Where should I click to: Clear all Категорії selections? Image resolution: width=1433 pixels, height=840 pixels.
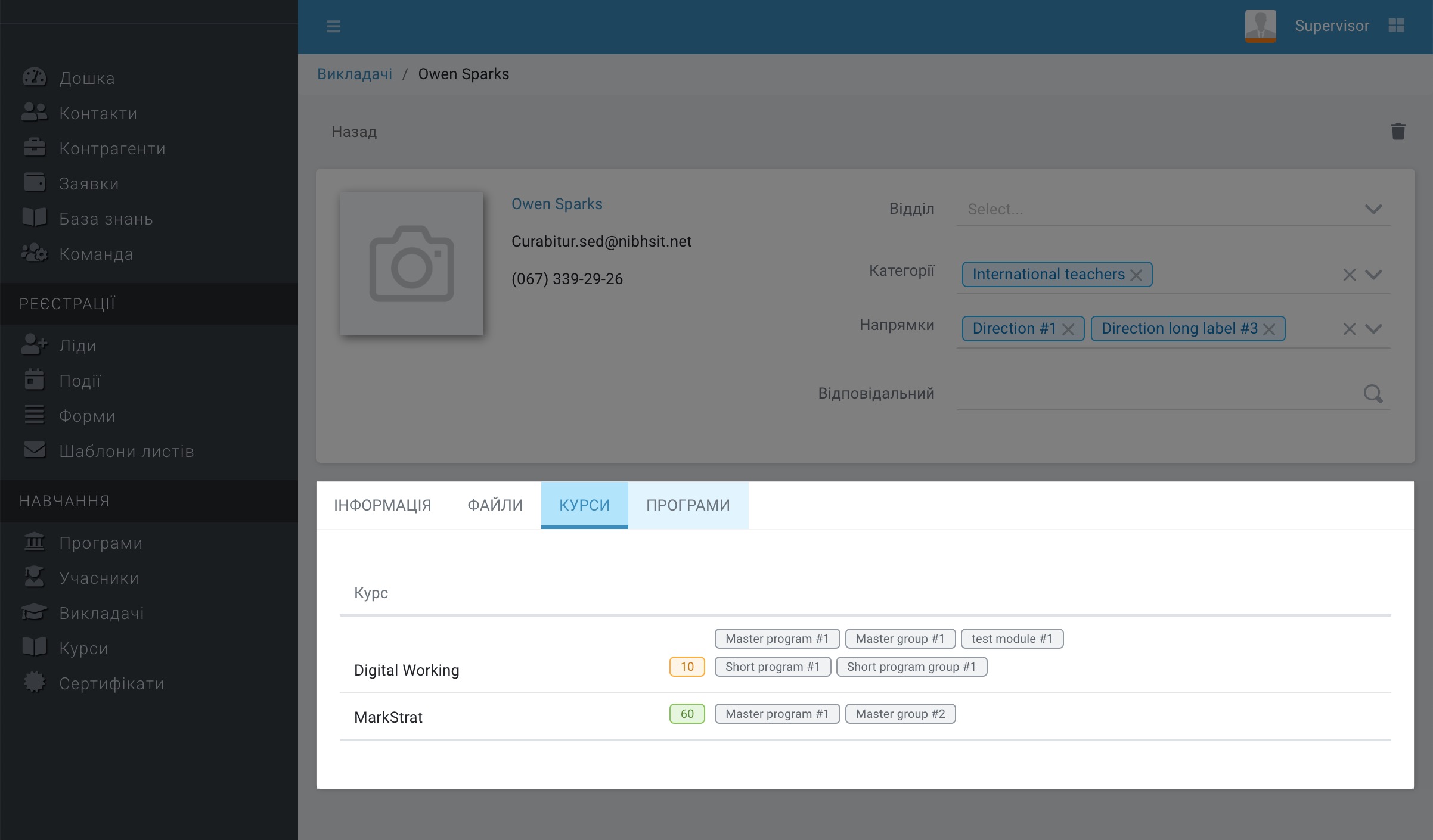pos(1350,275)
